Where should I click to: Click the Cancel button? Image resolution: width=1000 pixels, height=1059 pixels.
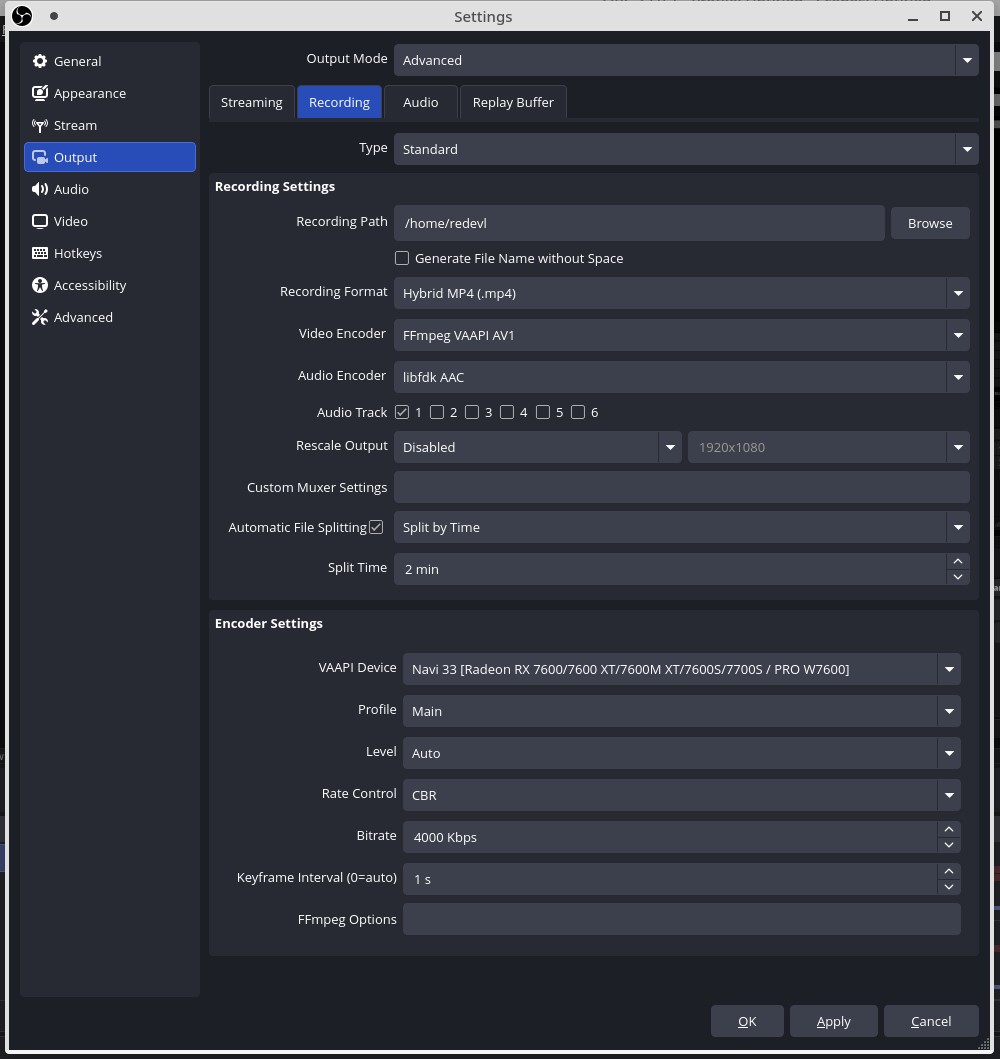click(931, 1021)
